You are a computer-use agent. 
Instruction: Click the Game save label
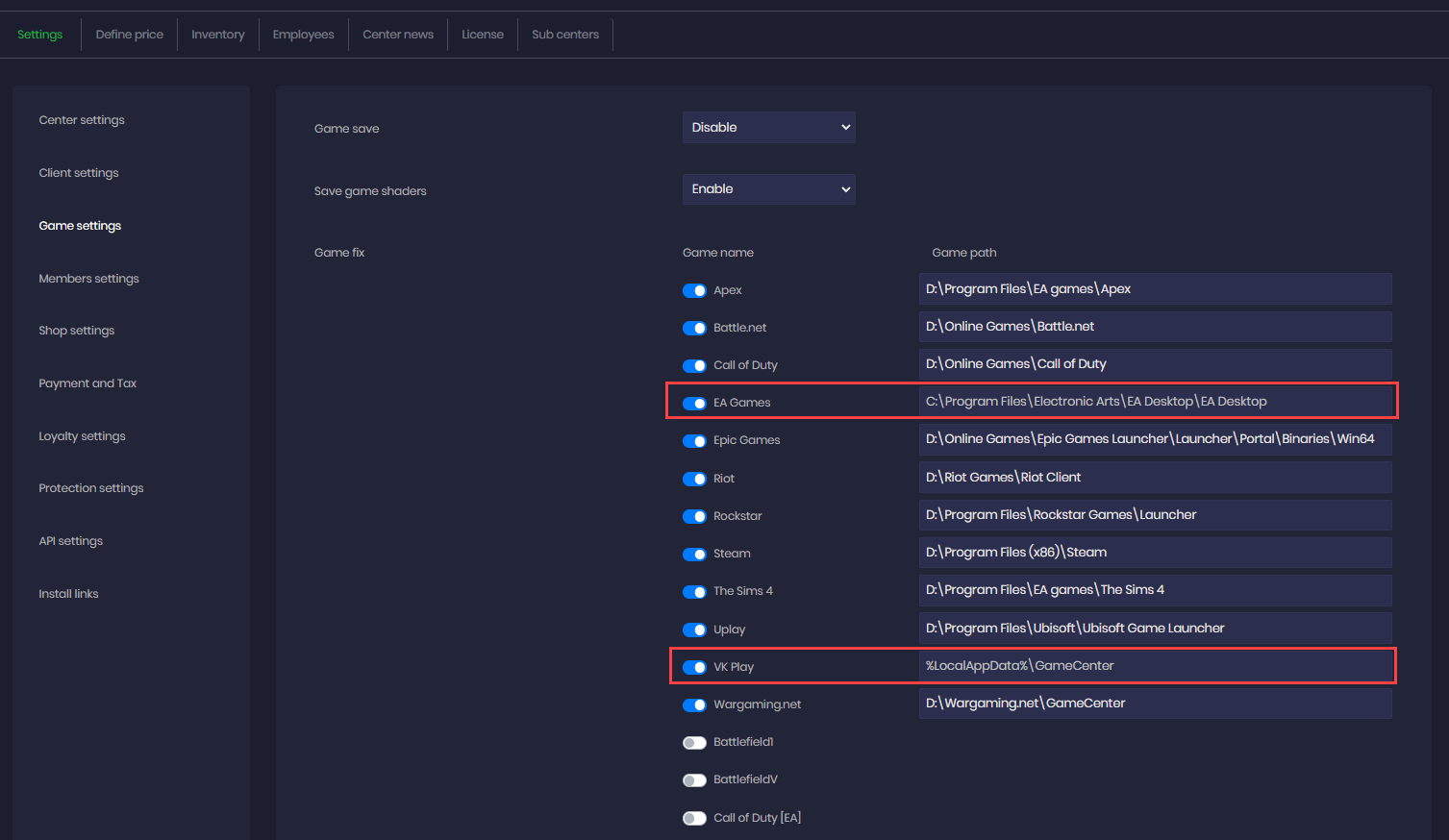click(x=347, y=129)
